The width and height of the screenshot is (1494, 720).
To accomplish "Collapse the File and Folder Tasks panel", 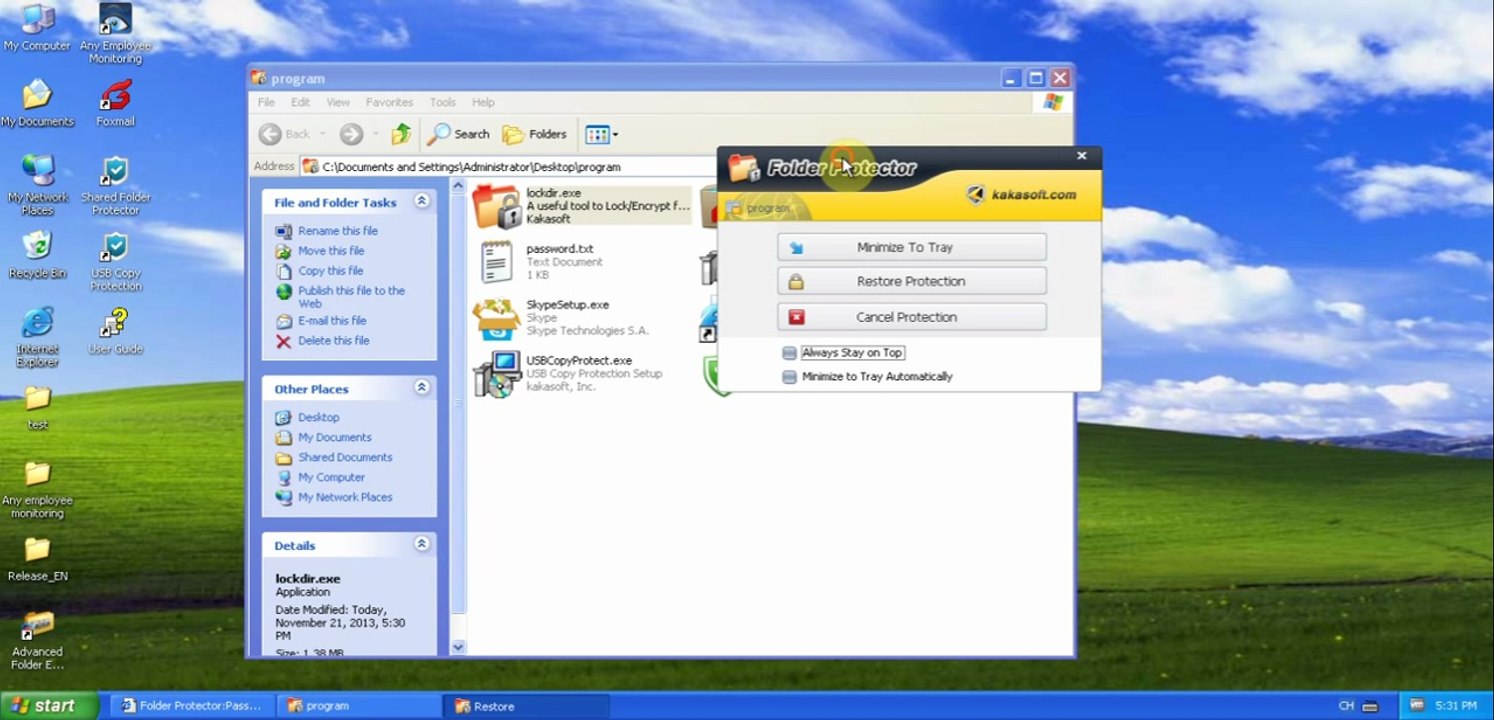I will click(x=422, y=201).
